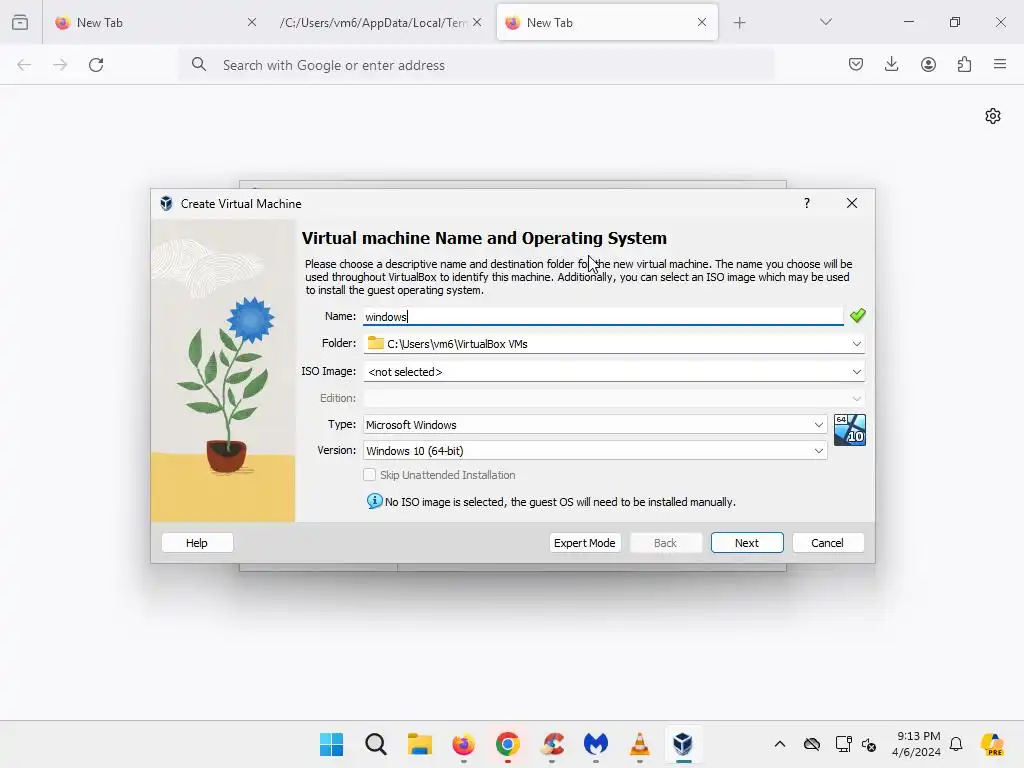
Task: Switch to the C:/Users/vm6/AppData tab
Action: [372, 22]
